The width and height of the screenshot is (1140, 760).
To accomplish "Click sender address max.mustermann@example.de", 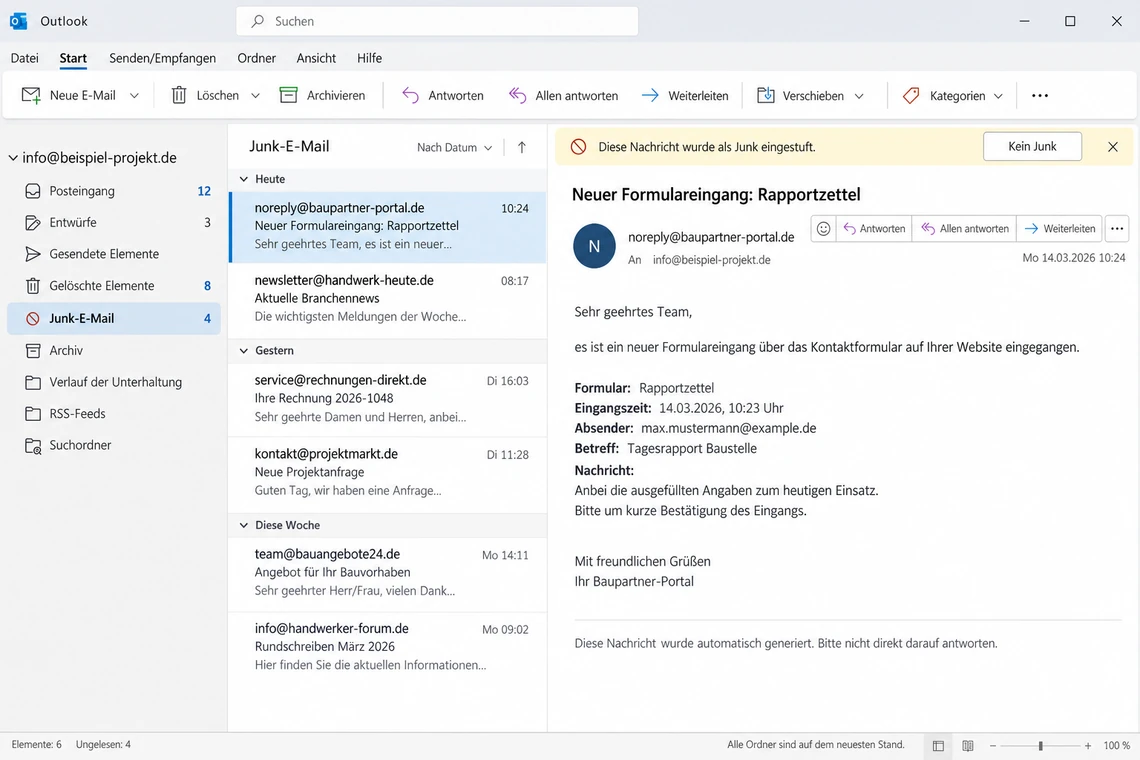I will pyautogui.click(x=728, y=428).
